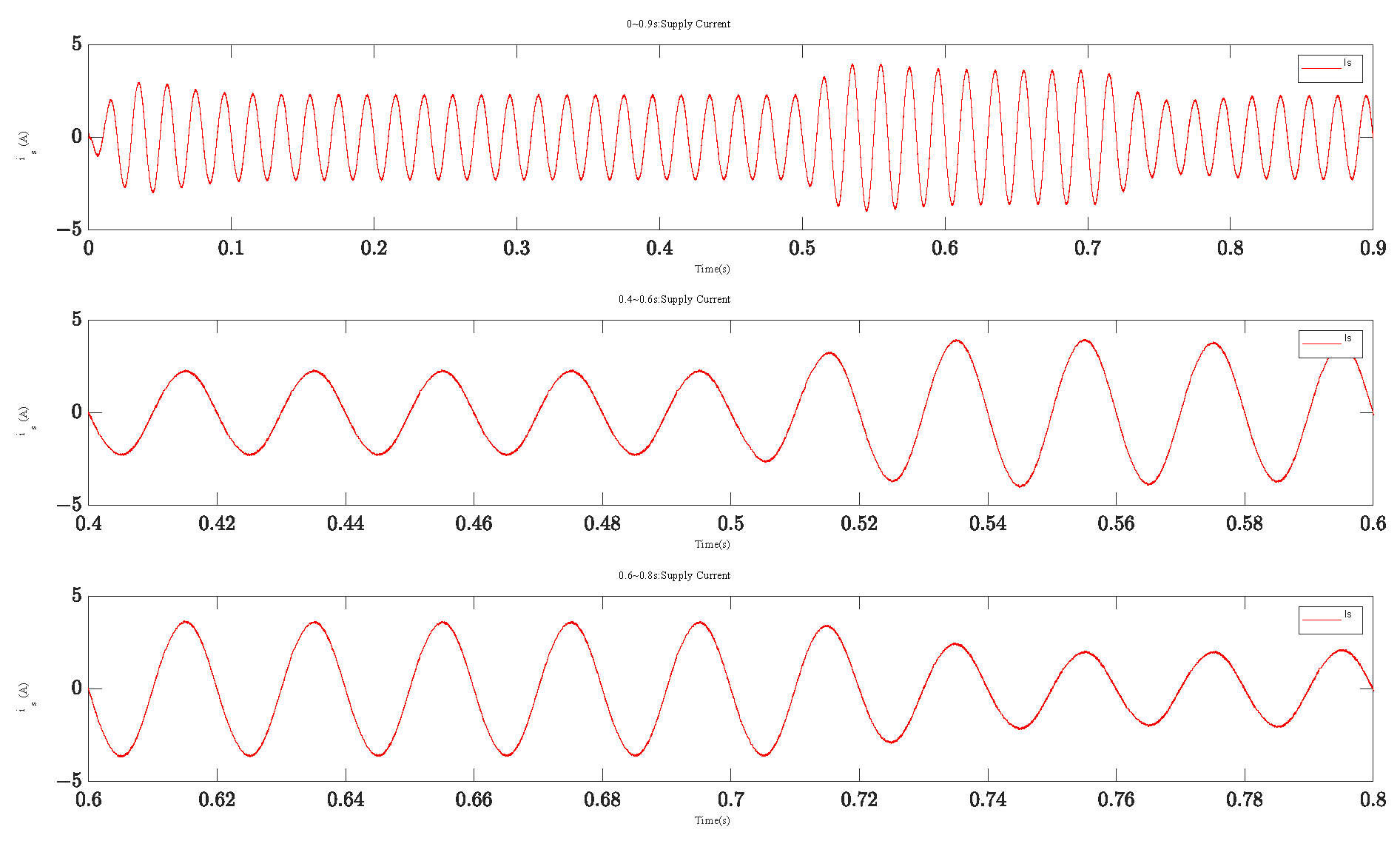Click the "0.5" x-tick of the 0~0.9s plot

pyautogui.click(x=802, y=248)
